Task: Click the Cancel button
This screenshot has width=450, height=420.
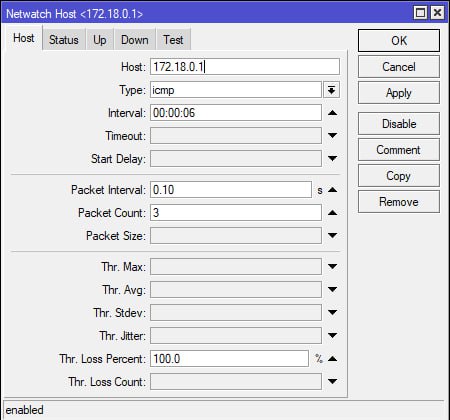Action: coord(399,67)
